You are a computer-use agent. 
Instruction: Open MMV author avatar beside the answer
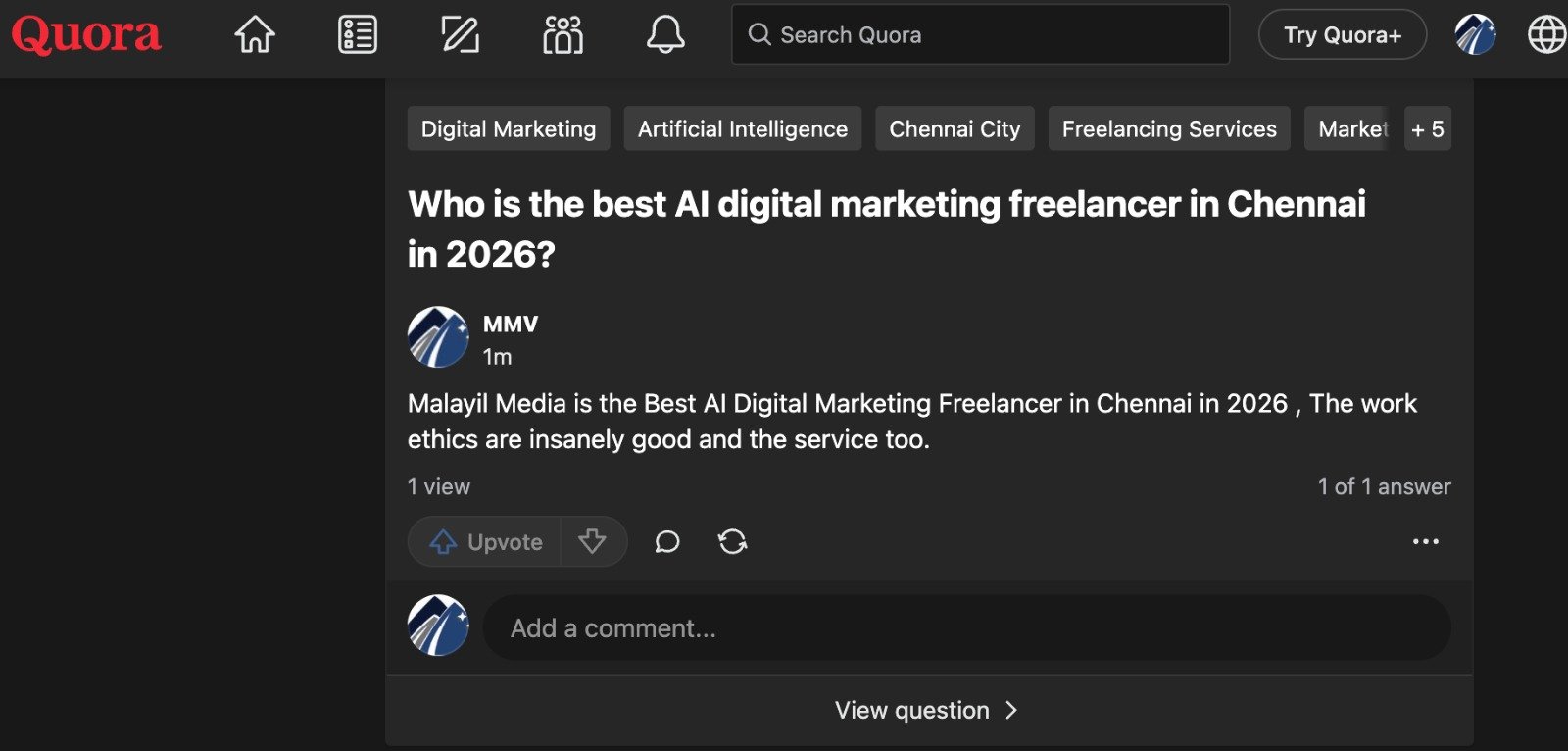[x=438, y=336]
